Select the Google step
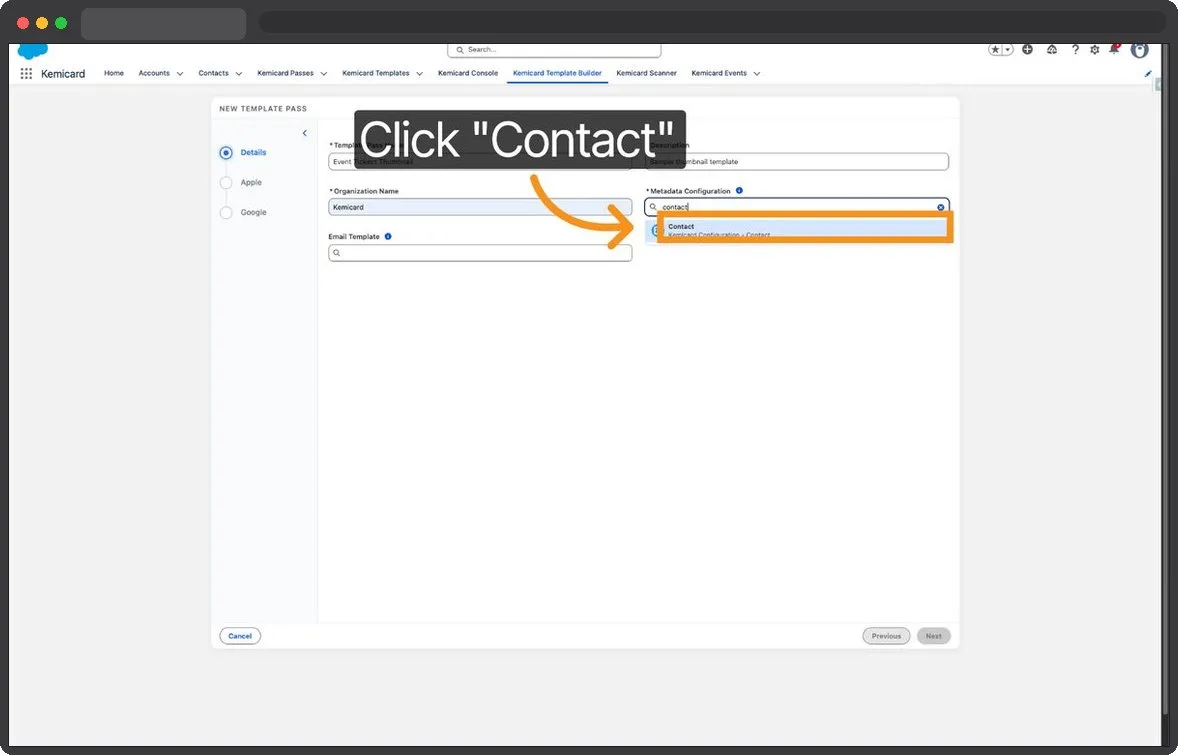 coord(243,213)
